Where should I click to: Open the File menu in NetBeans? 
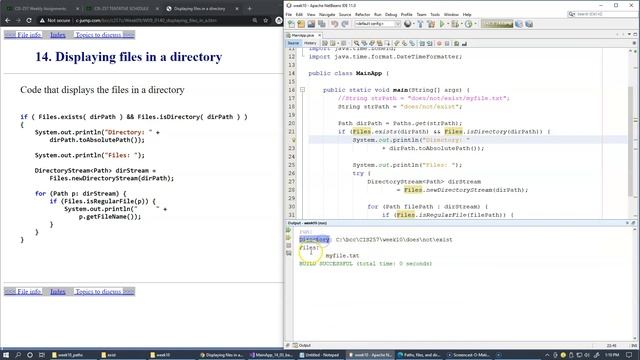tap(289, 14)
